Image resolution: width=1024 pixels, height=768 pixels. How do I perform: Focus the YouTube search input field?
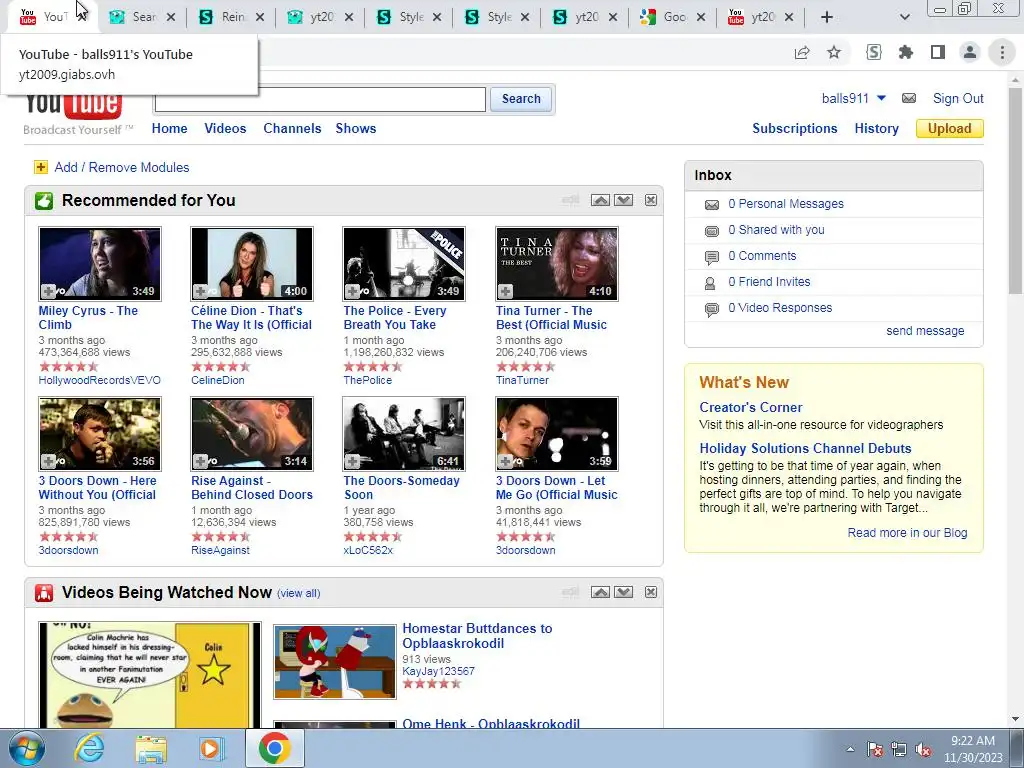(320, 99)
